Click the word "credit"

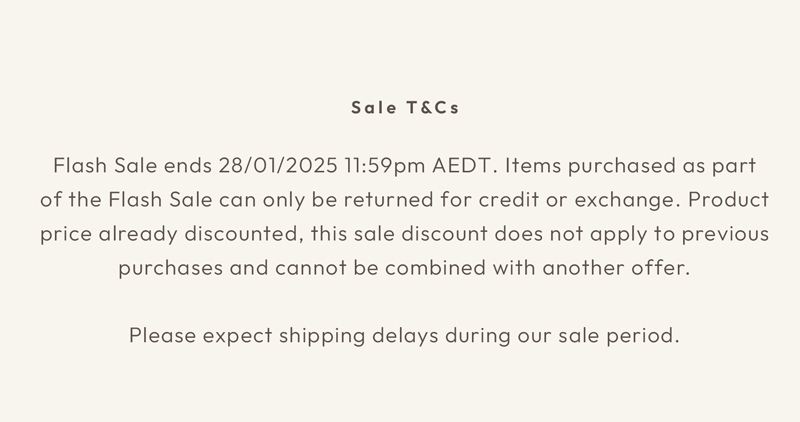476,199
